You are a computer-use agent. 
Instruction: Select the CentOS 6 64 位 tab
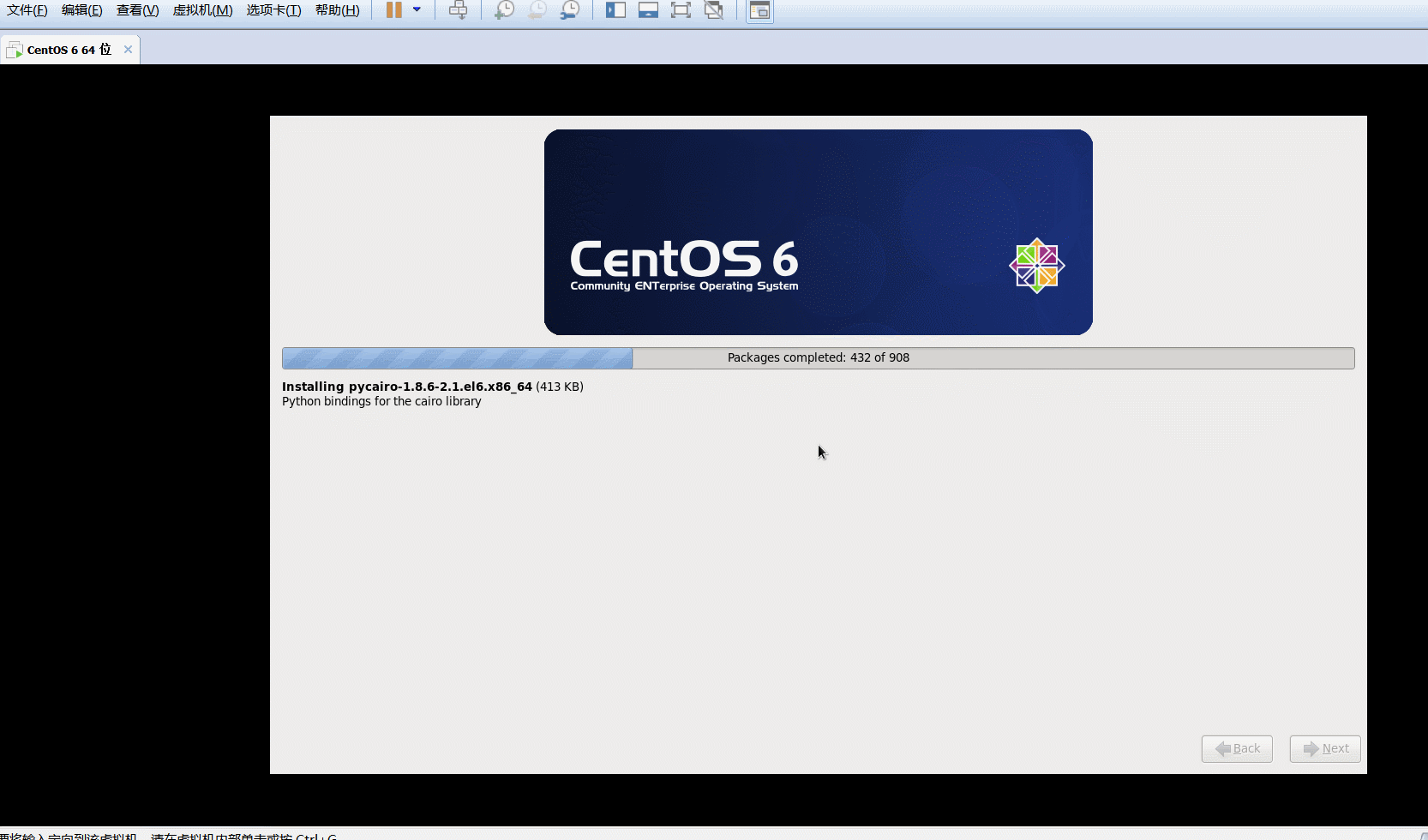click(x=69, y=50)
